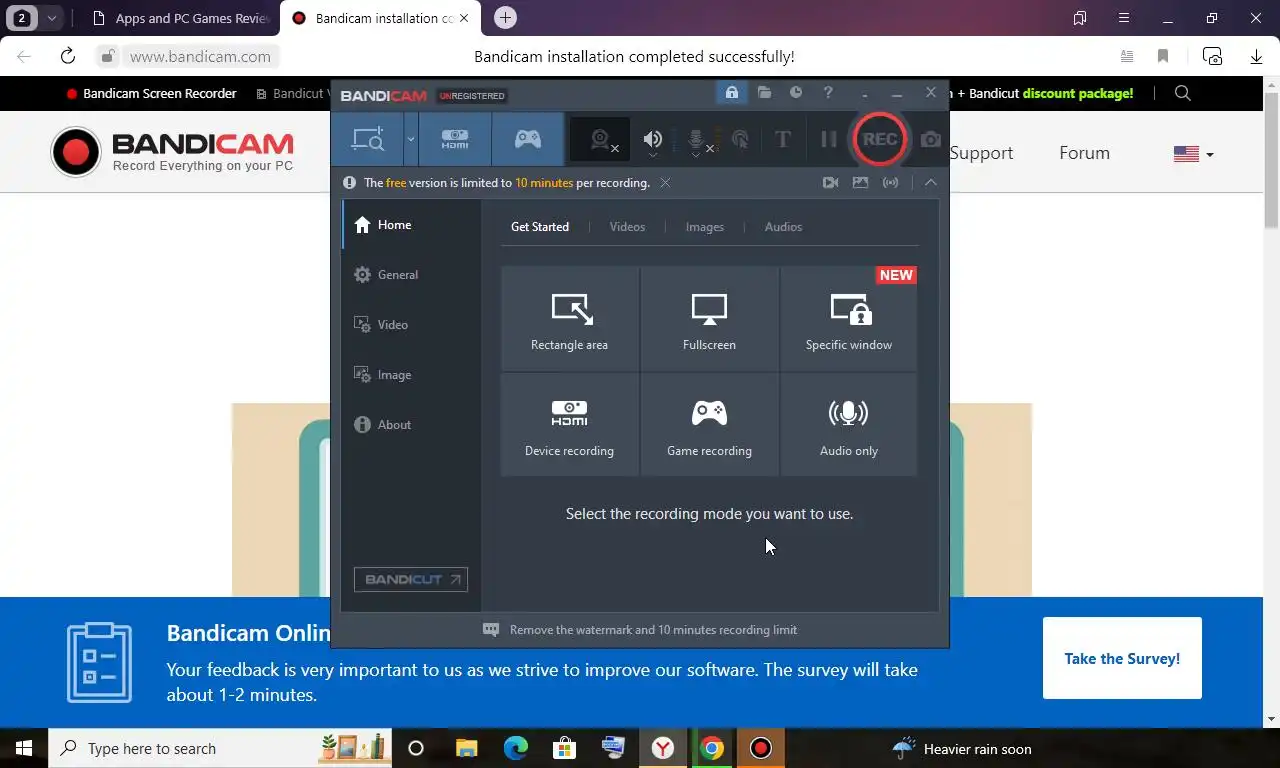Start recording with the REC button
This screenshot has width=1280, height=768.
[880, 139]
